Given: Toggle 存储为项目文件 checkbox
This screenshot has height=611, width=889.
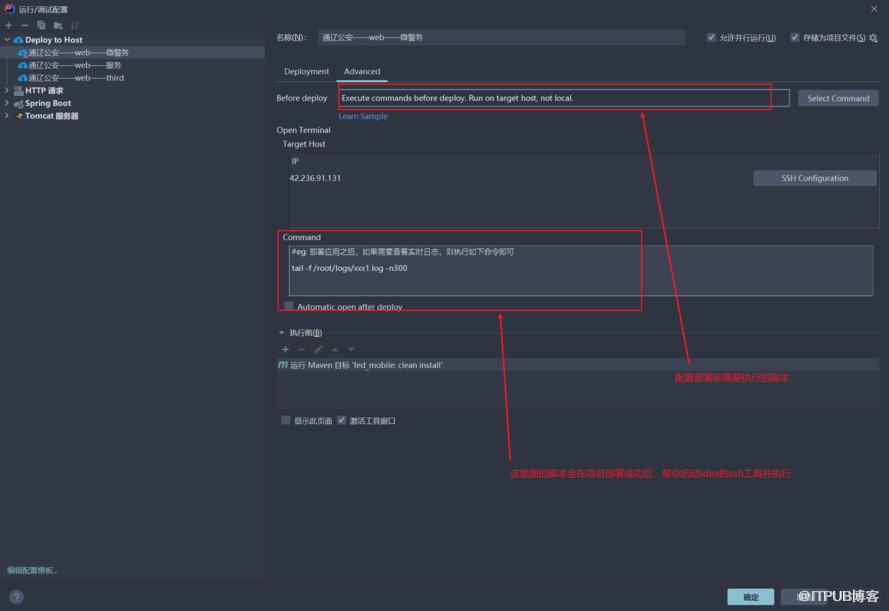Looking at the screenshot, I should click(794, 37).
